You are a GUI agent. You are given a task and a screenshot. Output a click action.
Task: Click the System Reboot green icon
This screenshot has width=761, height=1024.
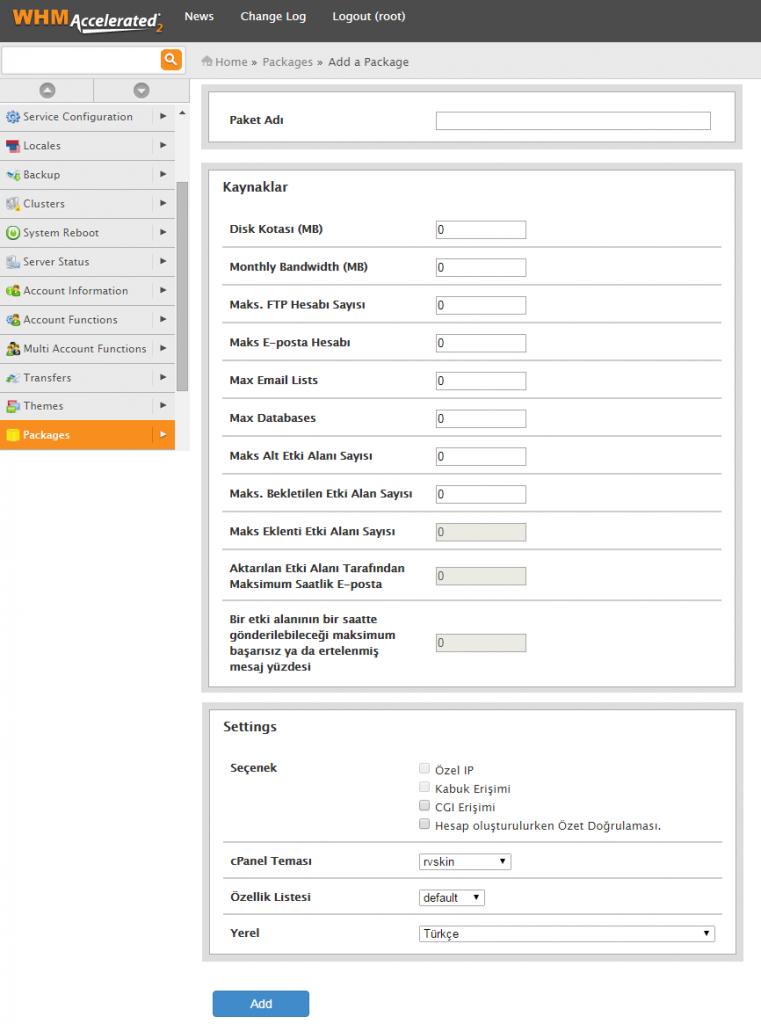click(13, 233)
